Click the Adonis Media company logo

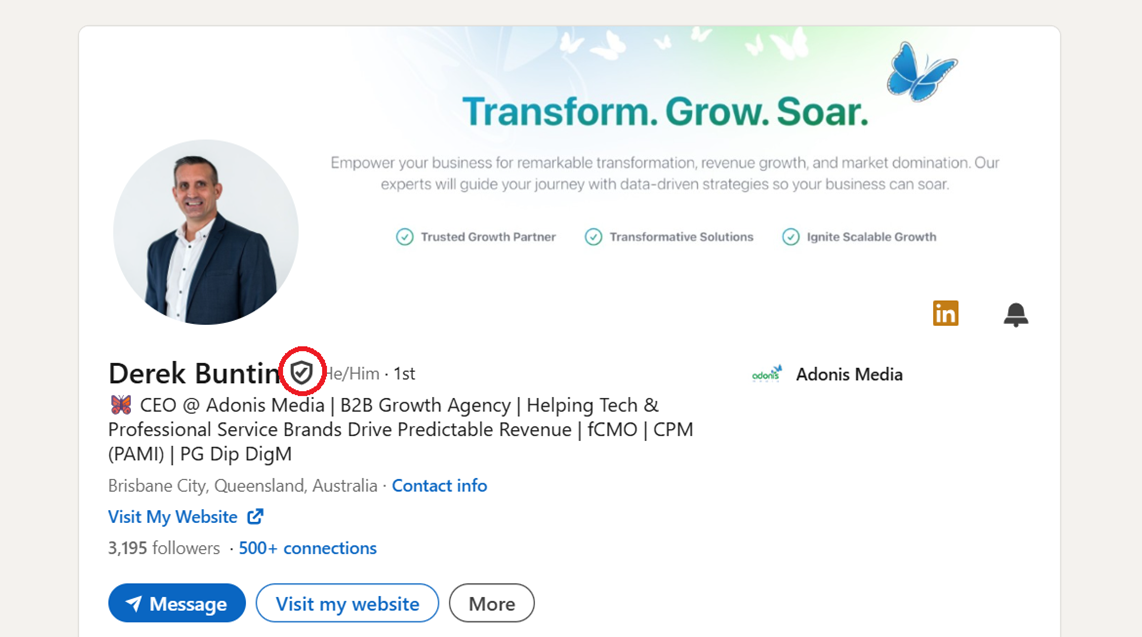click(x=766, y=374)
